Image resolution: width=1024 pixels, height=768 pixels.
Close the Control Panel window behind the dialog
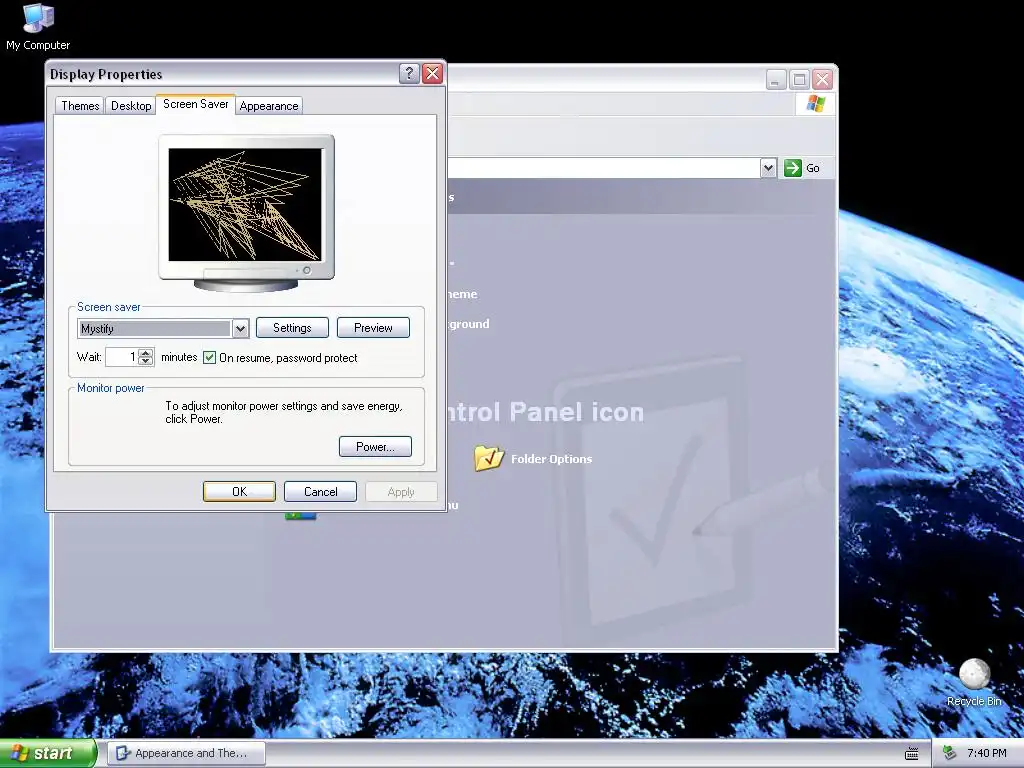(x=822, y=80)
